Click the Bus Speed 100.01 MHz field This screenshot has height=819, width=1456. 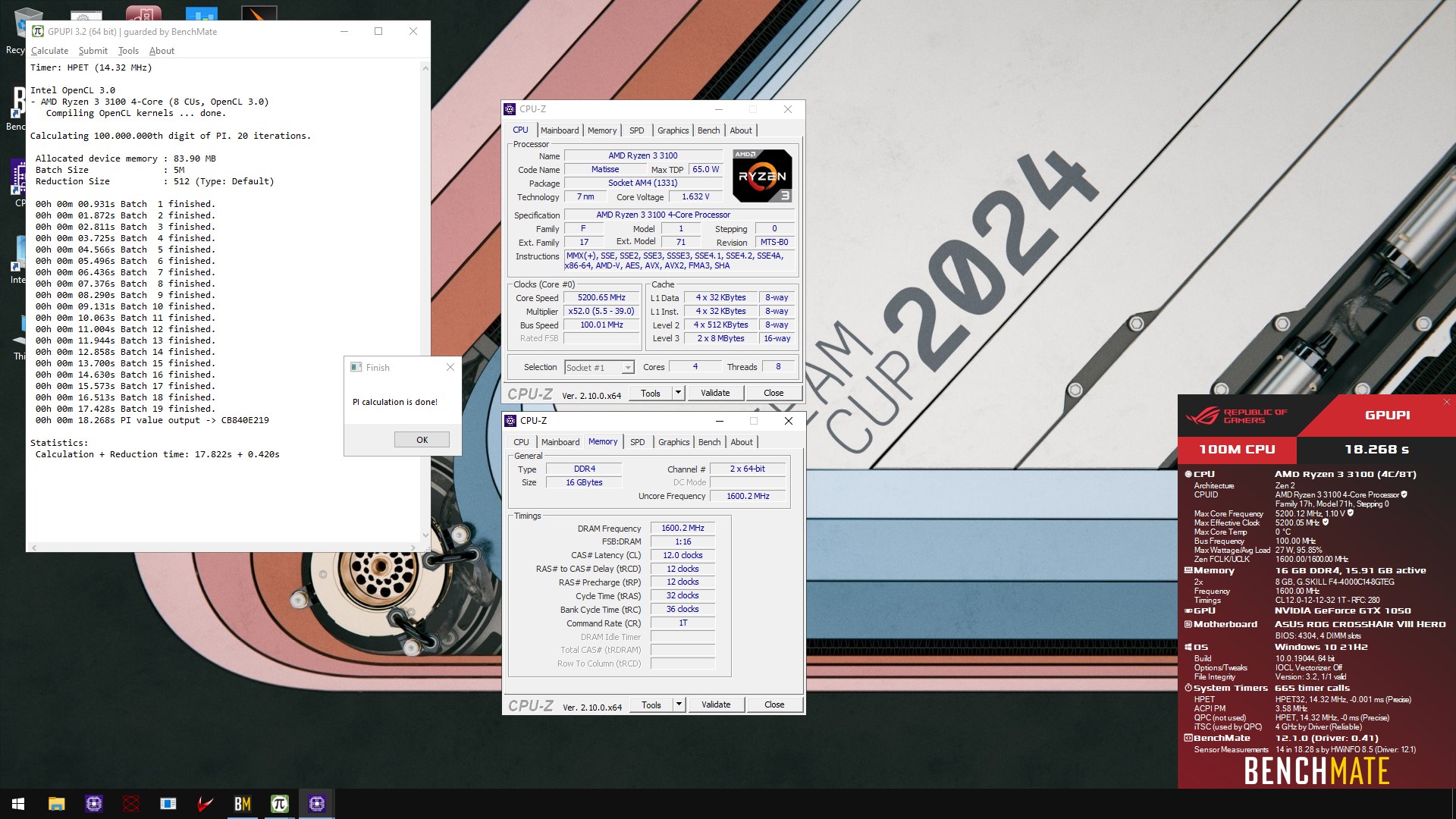(x=601, y=325)
